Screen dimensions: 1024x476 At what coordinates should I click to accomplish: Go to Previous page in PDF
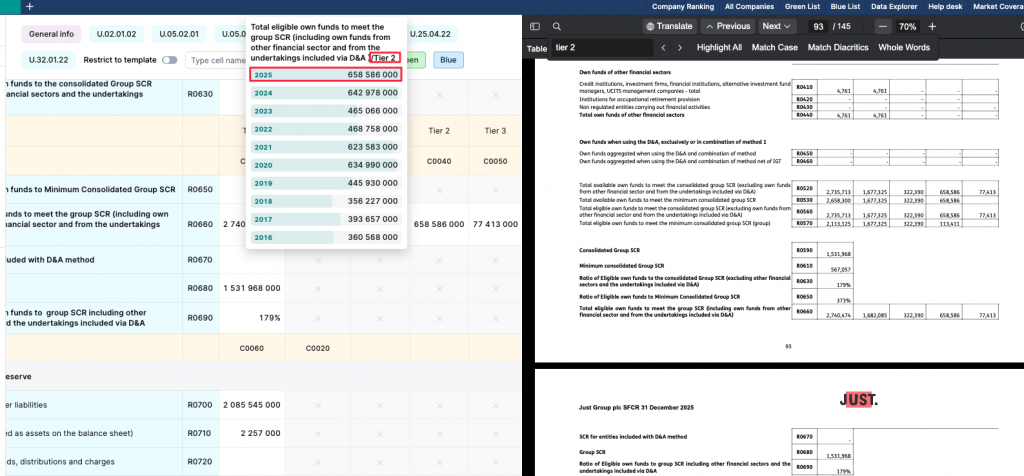[x=727, y=26]
